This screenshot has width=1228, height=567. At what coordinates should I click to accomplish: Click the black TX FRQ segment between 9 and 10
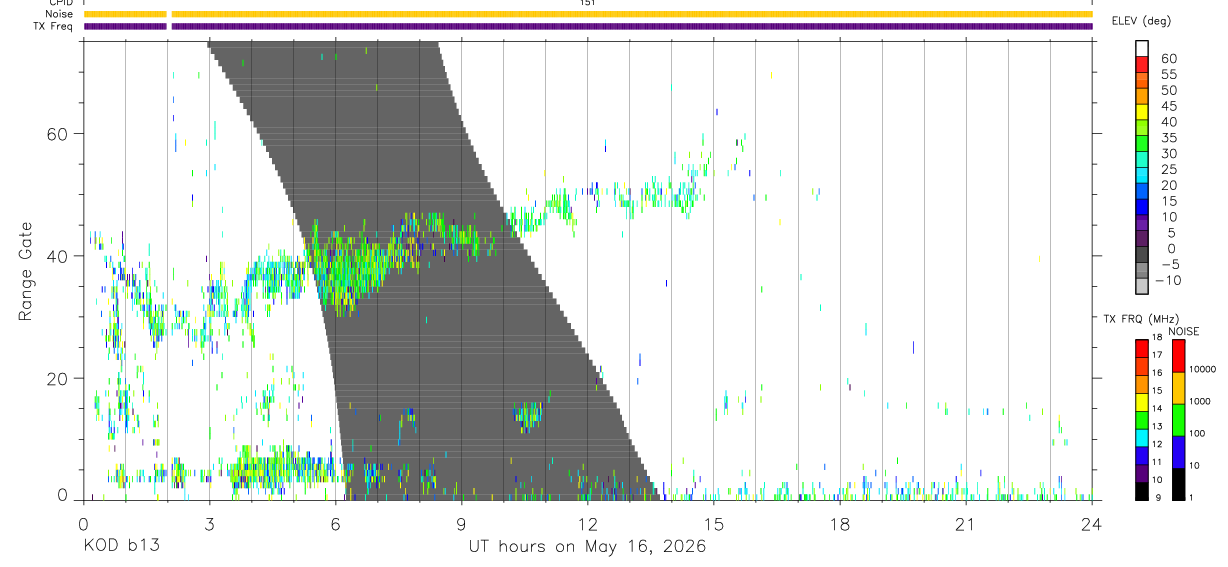click(x=1141, y=491)
